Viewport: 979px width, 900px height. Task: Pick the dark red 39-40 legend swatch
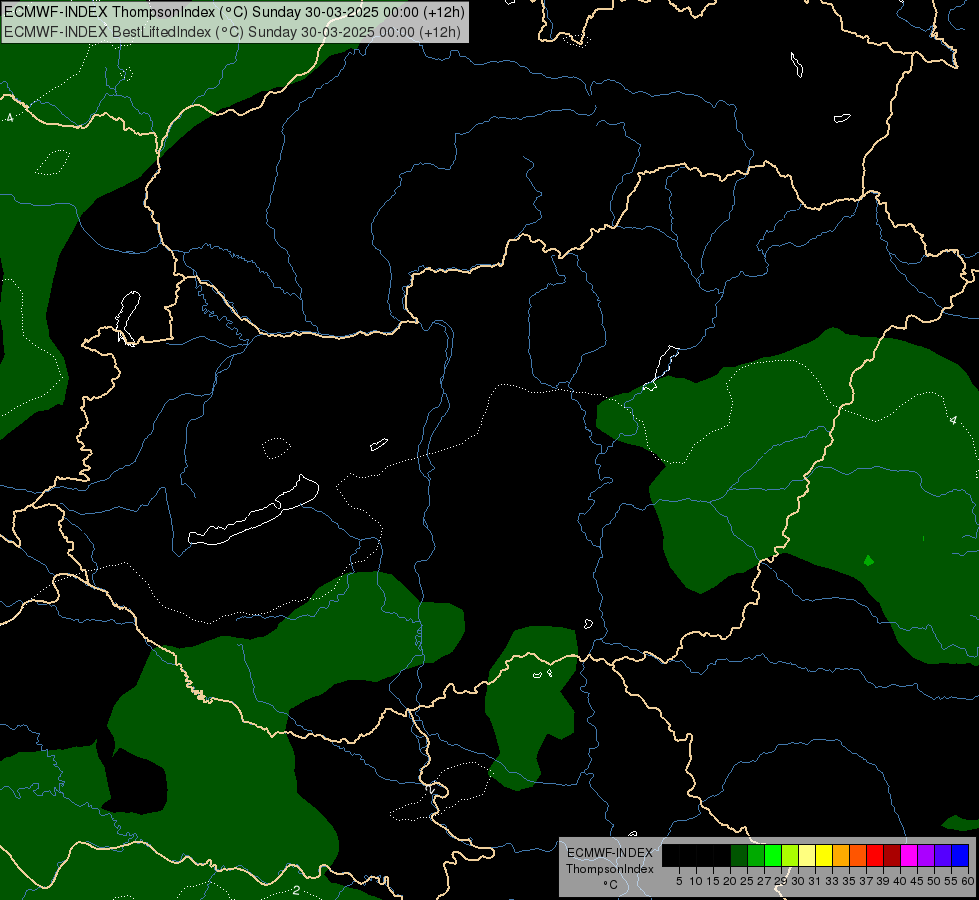pyautogui.click(x=892, y=856)
